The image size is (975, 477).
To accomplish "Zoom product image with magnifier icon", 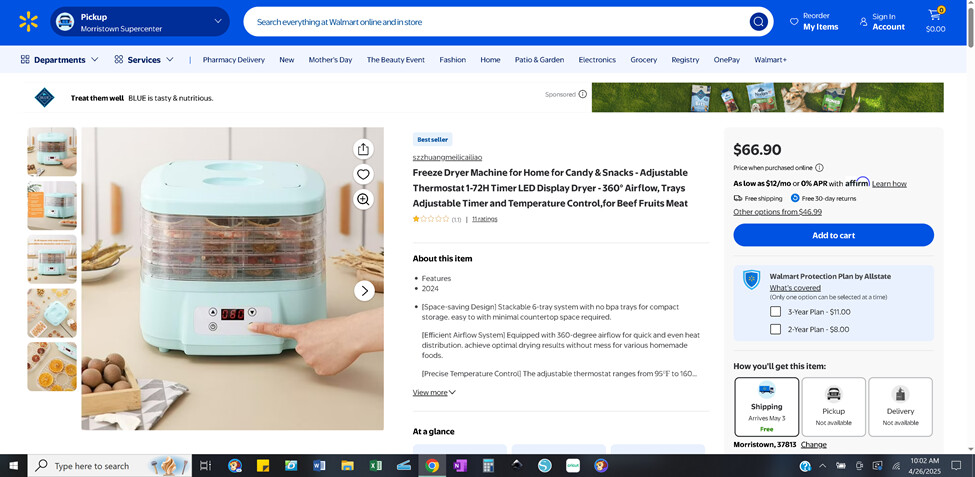I will [x=363, y=199].
